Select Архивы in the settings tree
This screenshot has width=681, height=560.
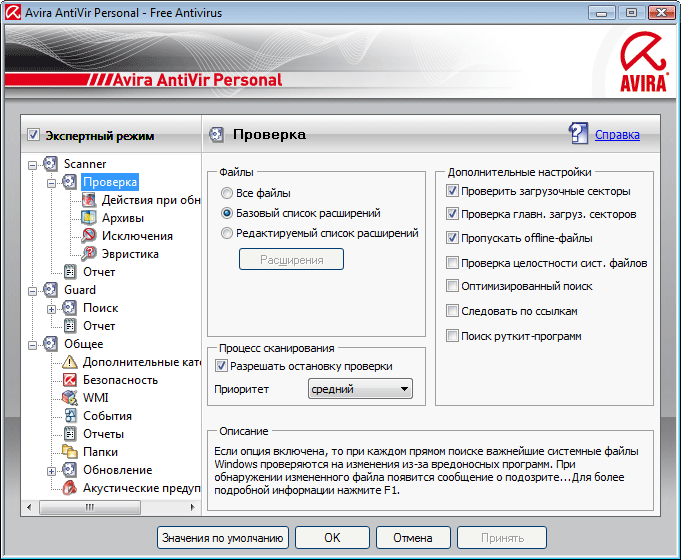123,218
